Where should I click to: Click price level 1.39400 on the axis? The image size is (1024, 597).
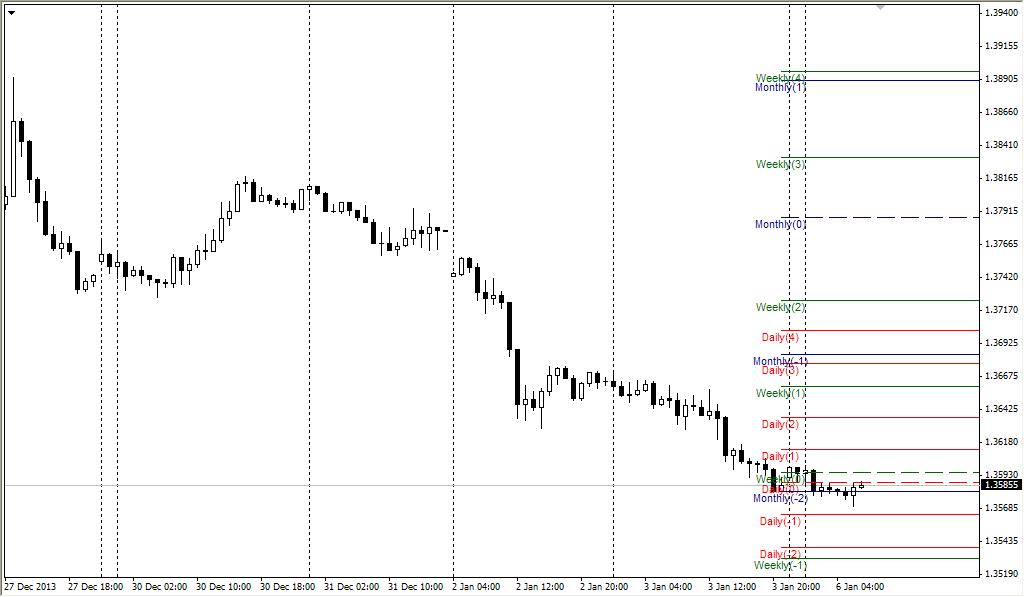click(1001, 13)
